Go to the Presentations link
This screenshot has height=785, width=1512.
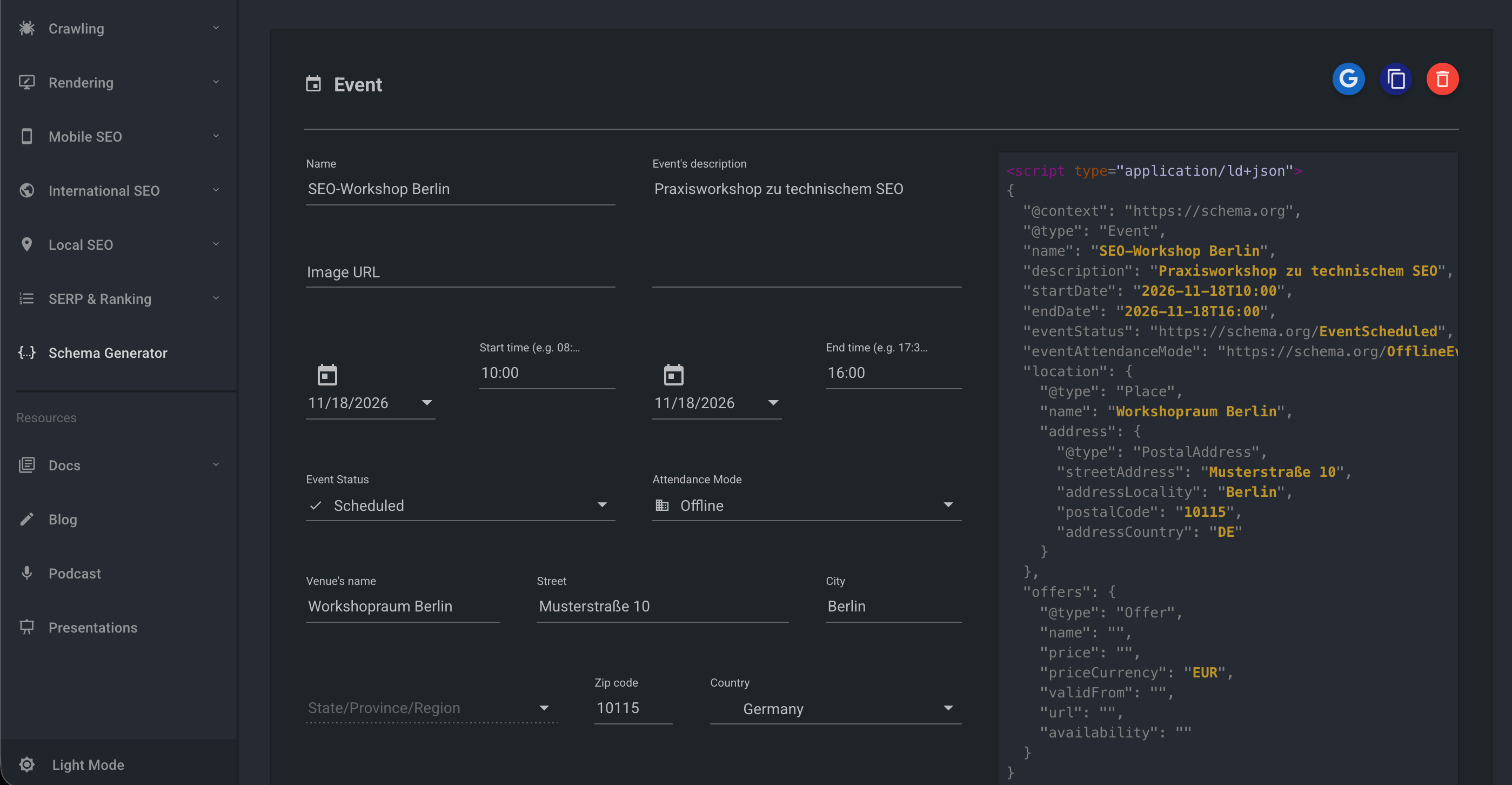[119, 628]
